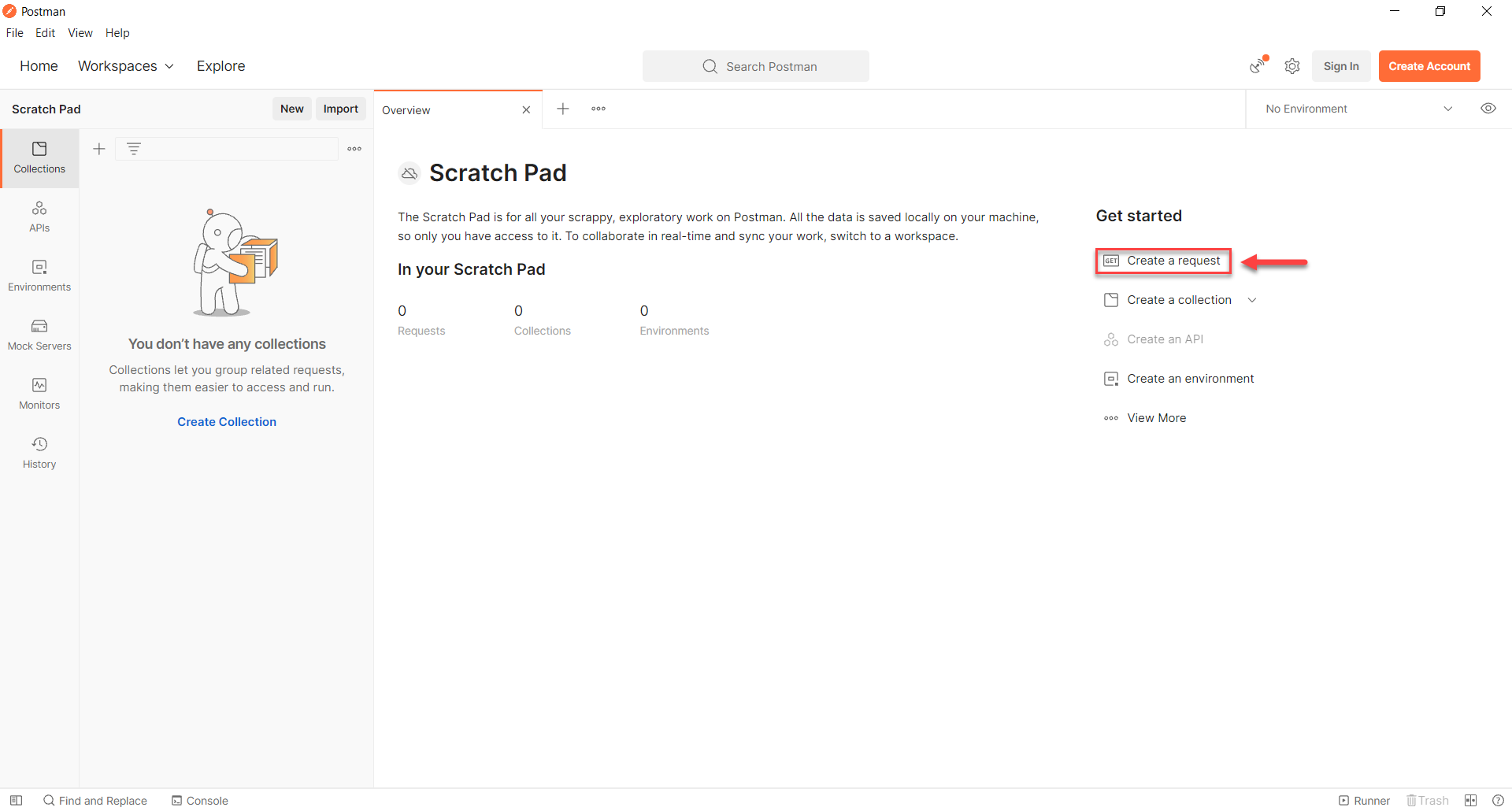Click the Scratch Pad cloud-off icon
1512x811 pixels.
tap(409, 173)
